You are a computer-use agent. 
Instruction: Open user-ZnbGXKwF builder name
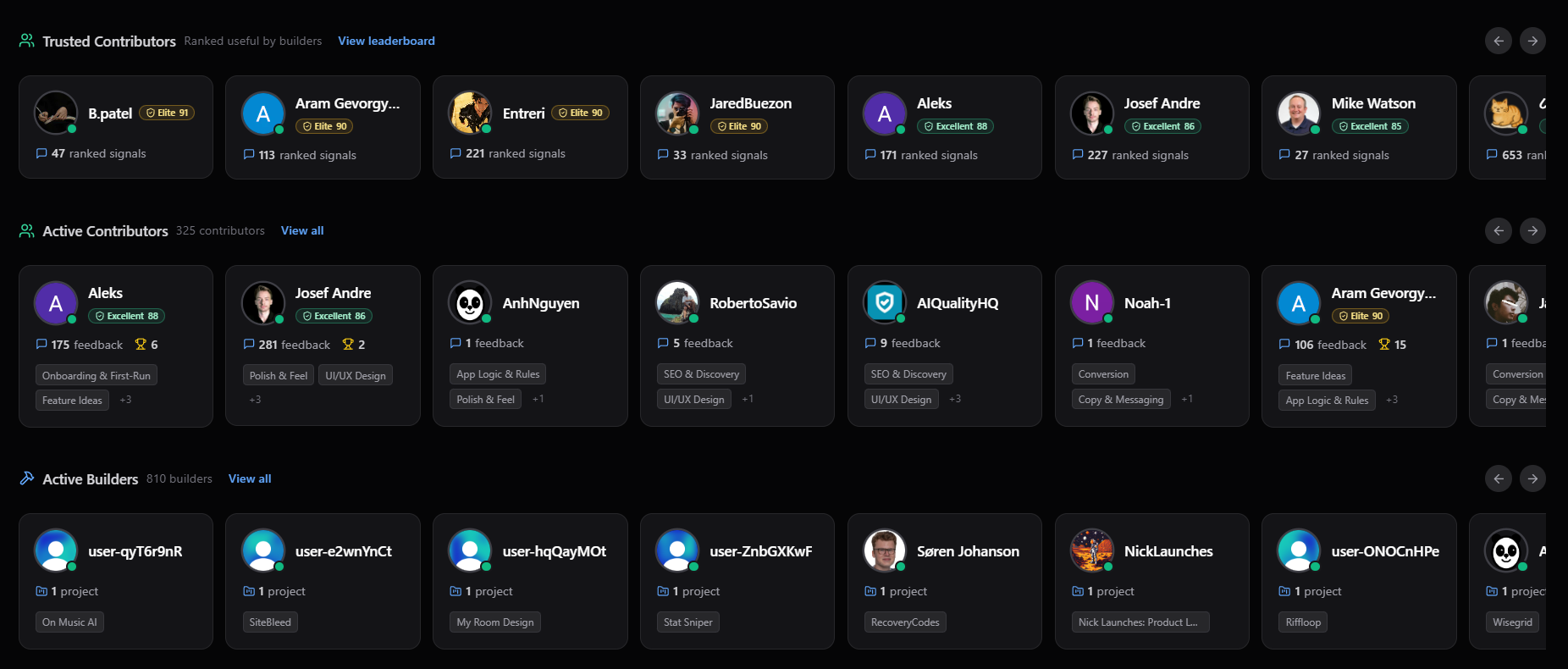[x=760, y=551]
